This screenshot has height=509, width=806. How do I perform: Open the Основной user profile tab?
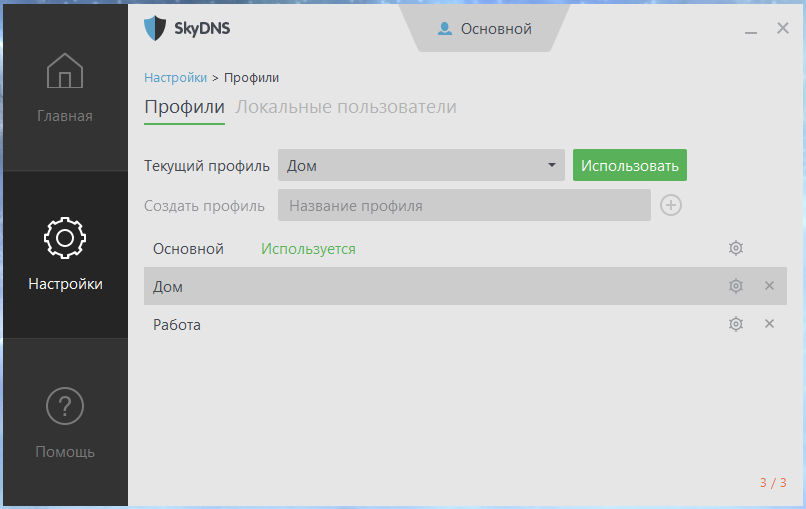tap(485, 29)
